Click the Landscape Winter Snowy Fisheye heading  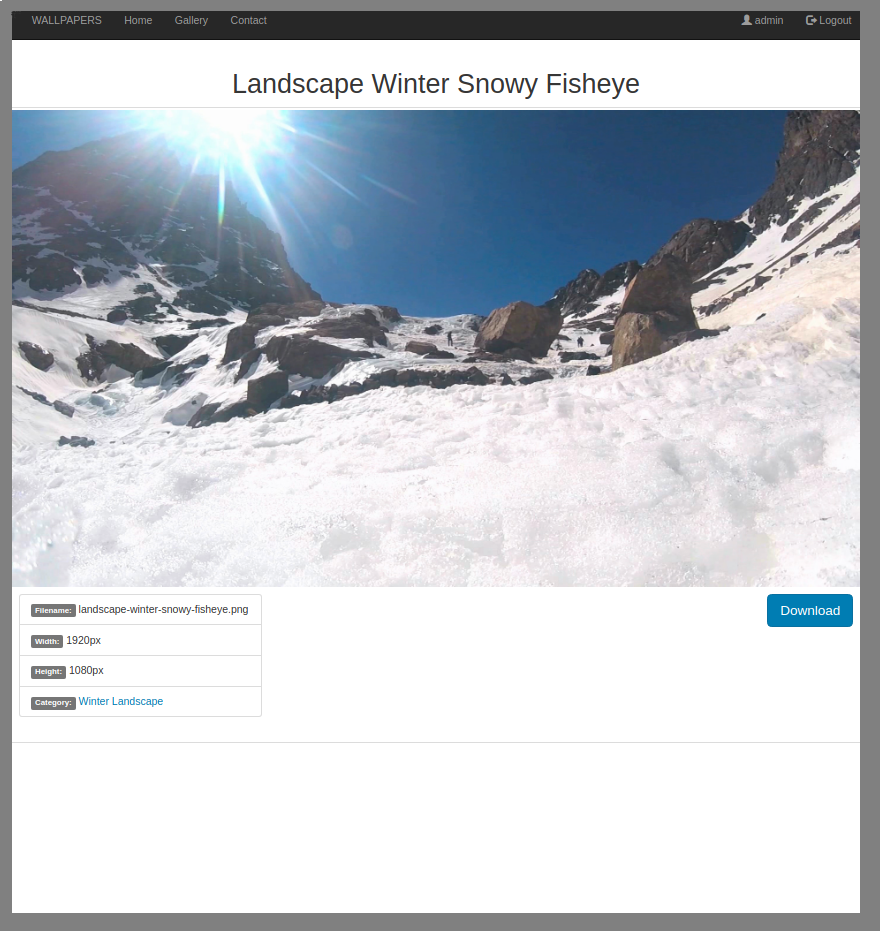point(436,84)
